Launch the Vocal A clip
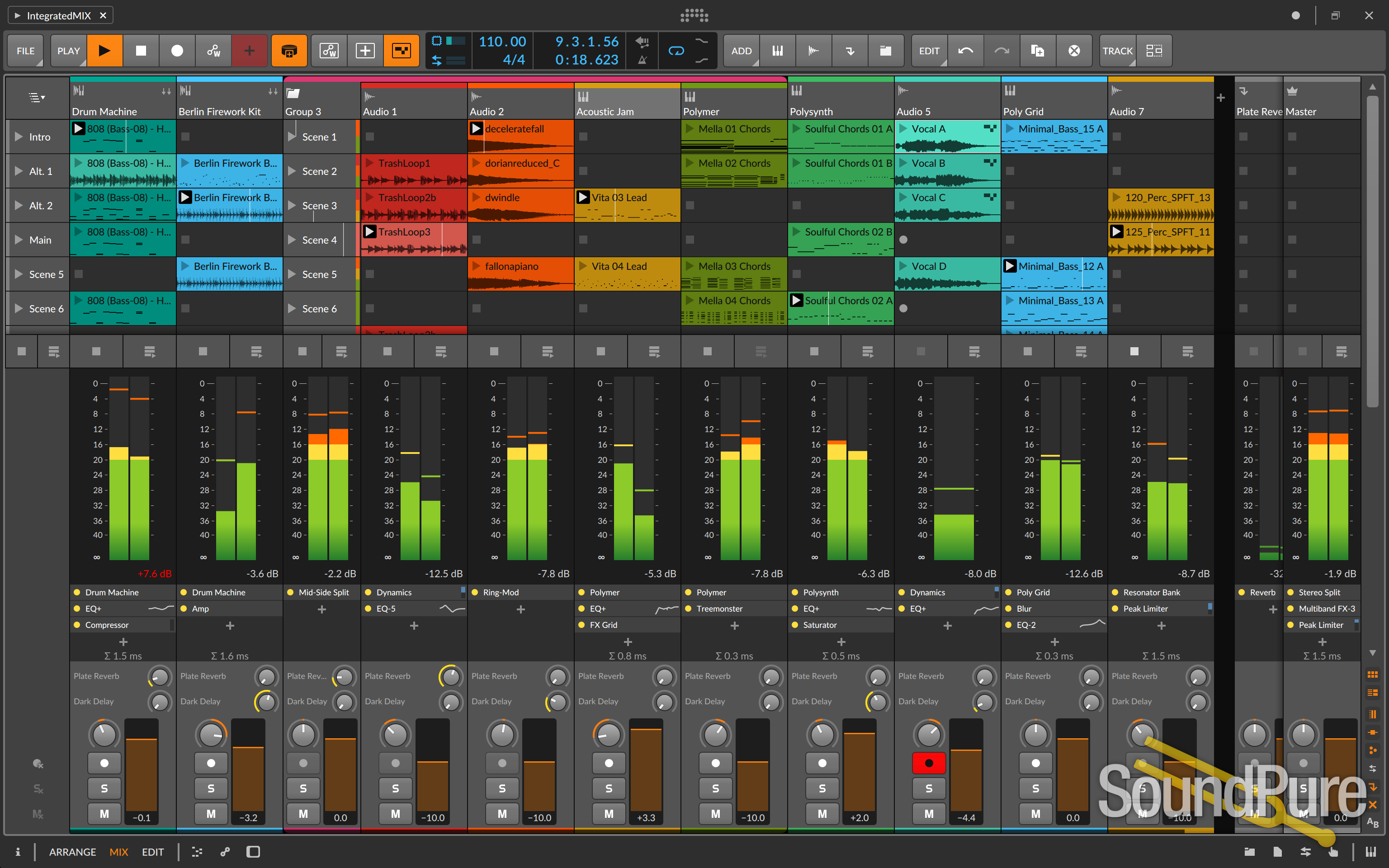 coord(904,129)
